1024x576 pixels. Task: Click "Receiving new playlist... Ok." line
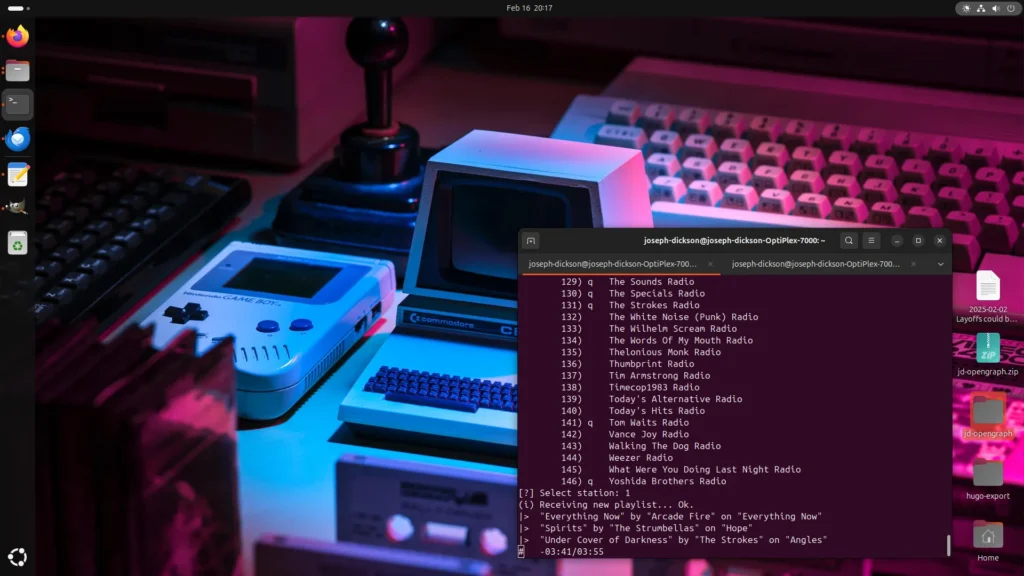(606, 505)
